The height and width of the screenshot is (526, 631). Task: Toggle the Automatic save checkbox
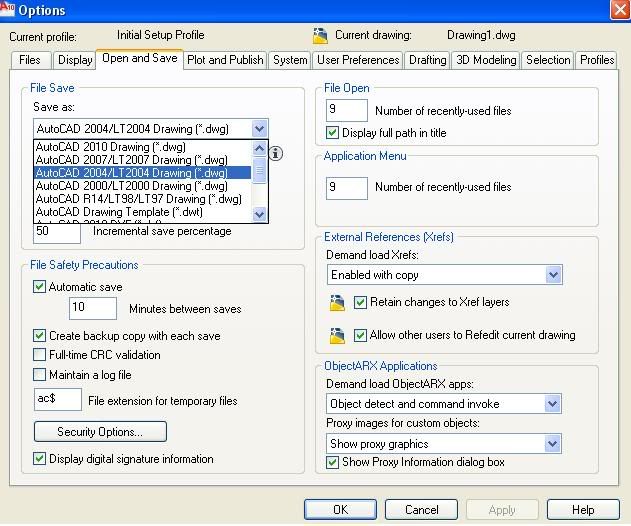[x=39, y=287]
